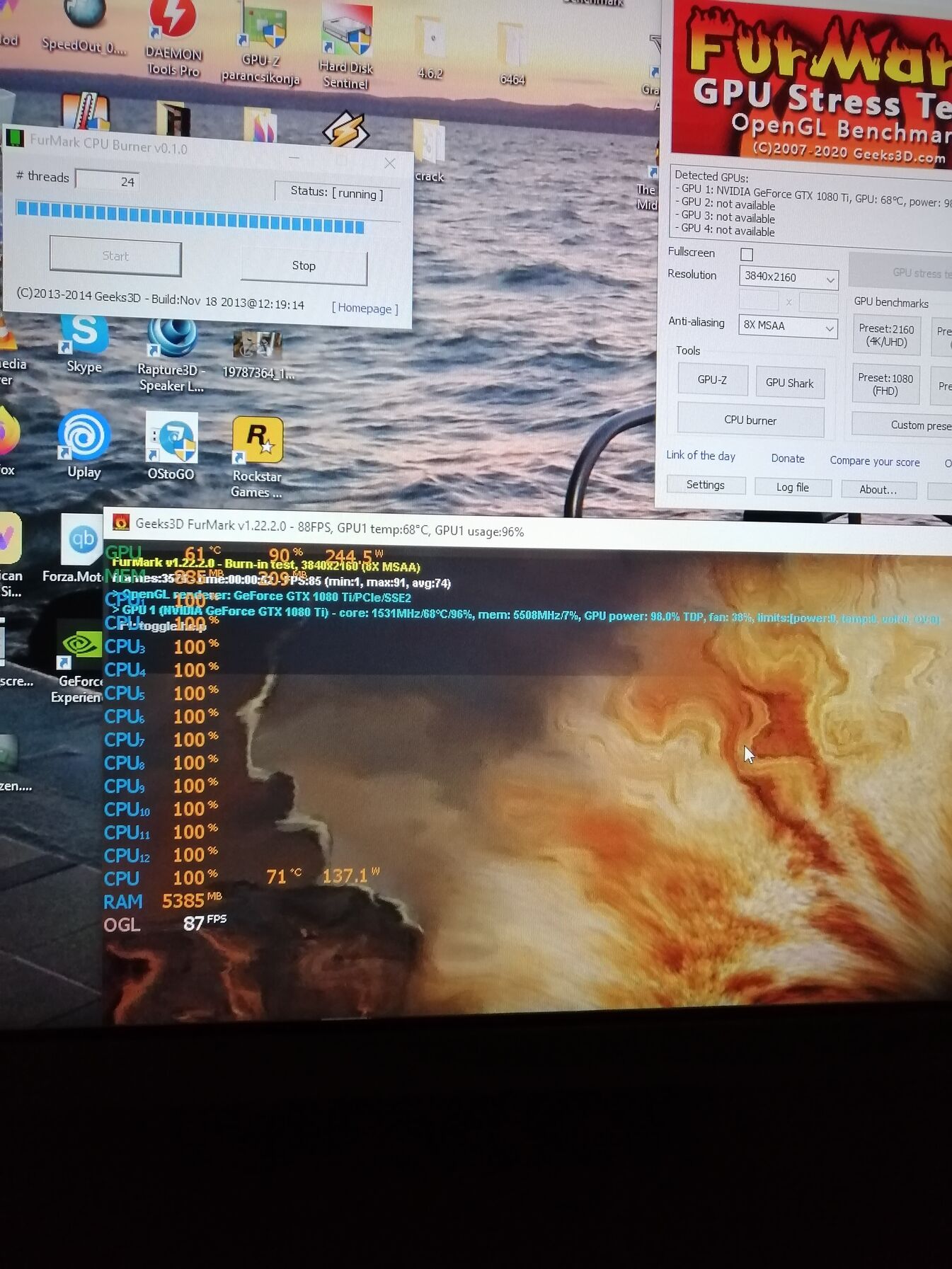Viewport: 952px width, 1269px height.
Task: Open the crack folder on desktop
Action: [430, 151]
